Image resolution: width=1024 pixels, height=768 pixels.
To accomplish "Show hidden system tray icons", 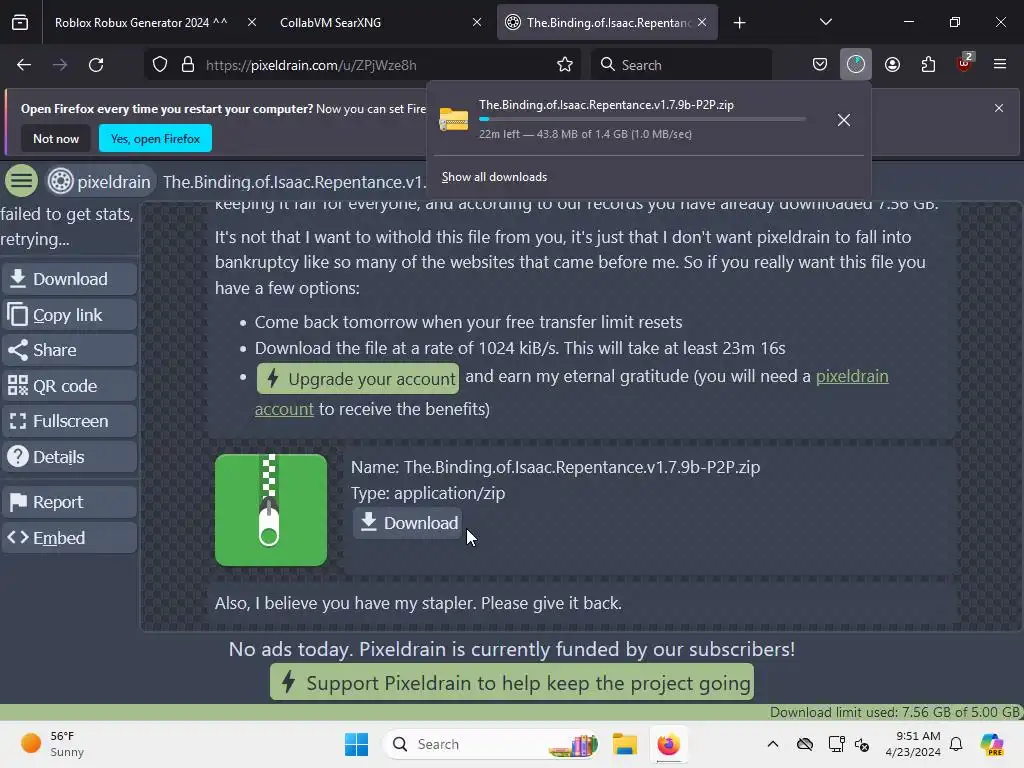I will (773, 744).
